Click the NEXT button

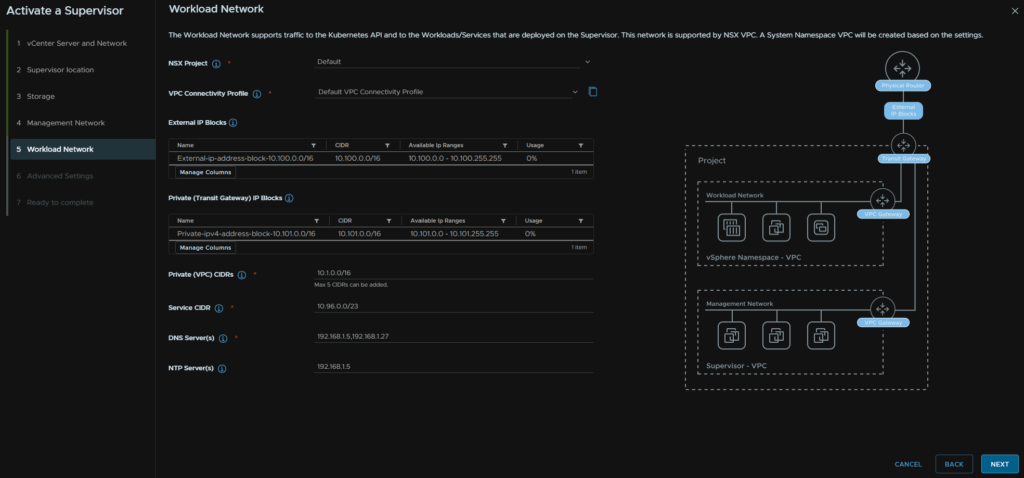[x=999, y=464]
